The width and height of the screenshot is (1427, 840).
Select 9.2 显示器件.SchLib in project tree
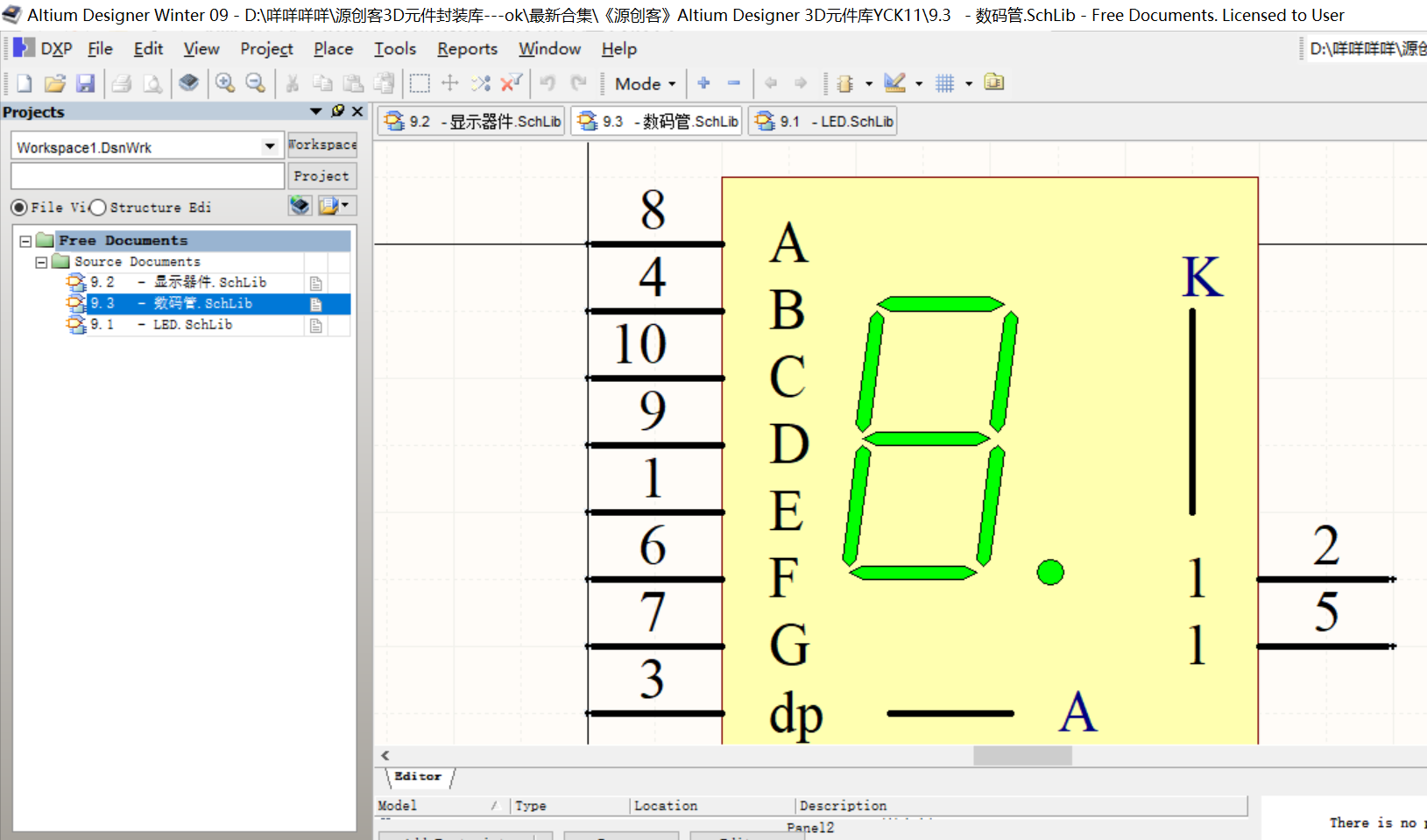178,282
